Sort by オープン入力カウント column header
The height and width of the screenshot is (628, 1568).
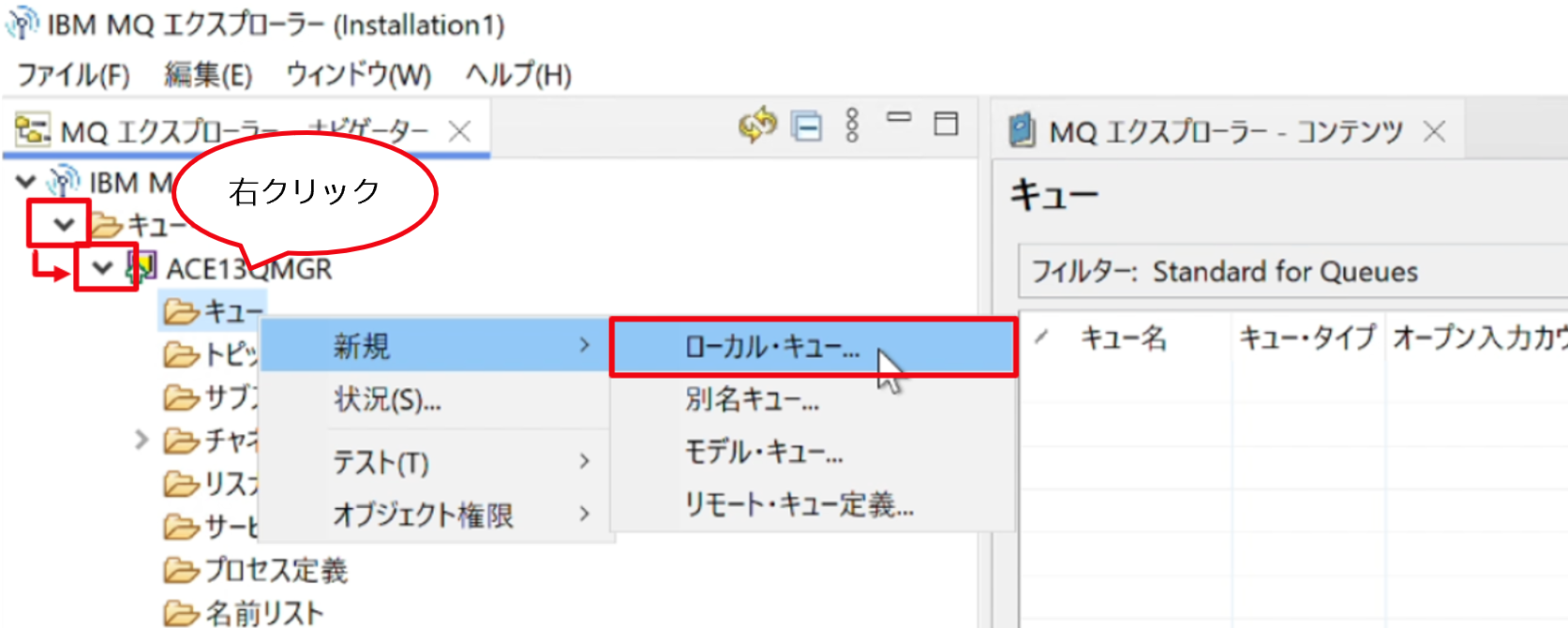click(1479, 337)
